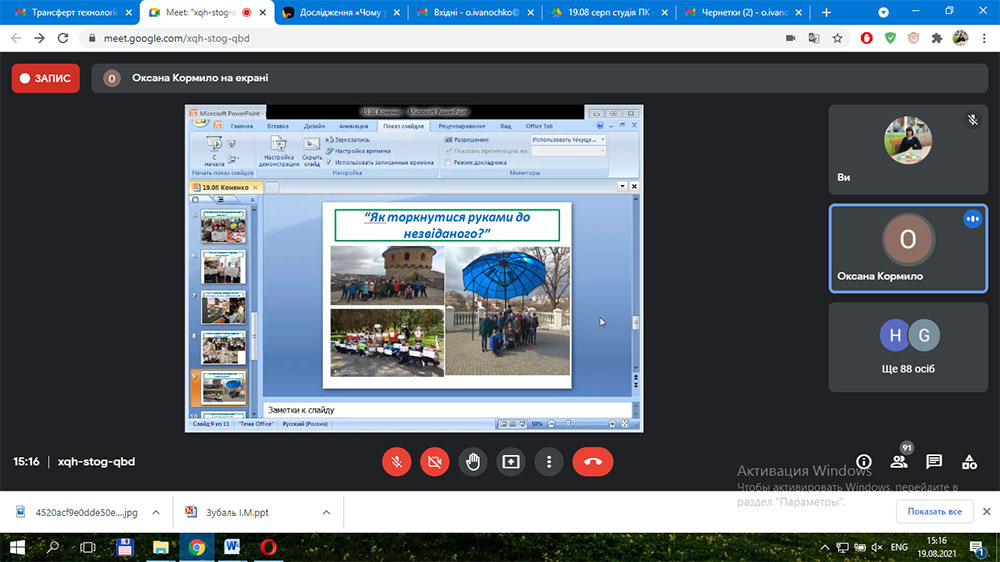Switch to Дослідження «Чому у tab

(341, 12)
